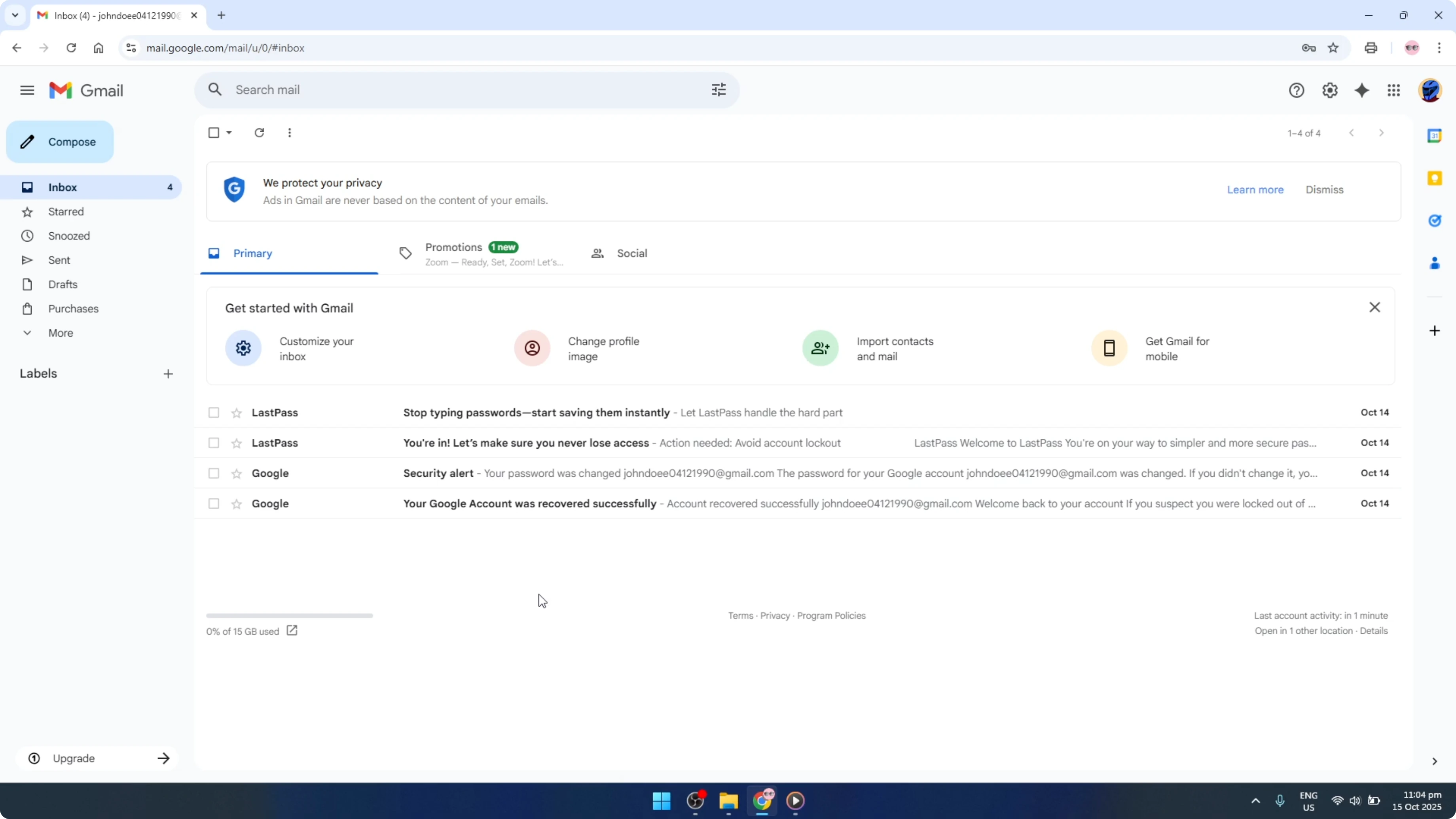Image resolution: width=1456 pixels, height=819 pixels.
Task: Click the Compose button
Action: click(x=60, y=142)
